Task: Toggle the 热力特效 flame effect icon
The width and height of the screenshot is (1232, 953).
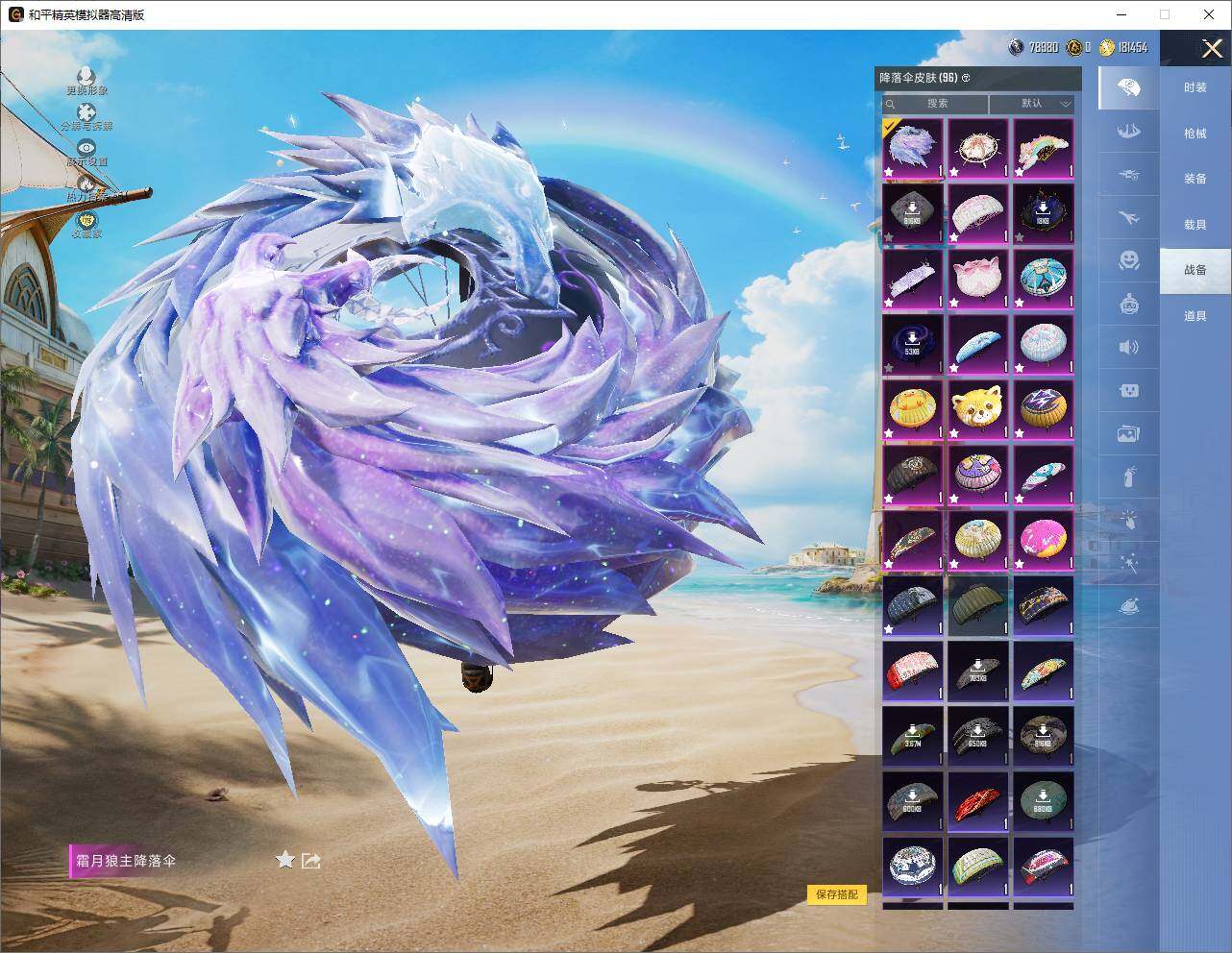Action: coord(86,183)
